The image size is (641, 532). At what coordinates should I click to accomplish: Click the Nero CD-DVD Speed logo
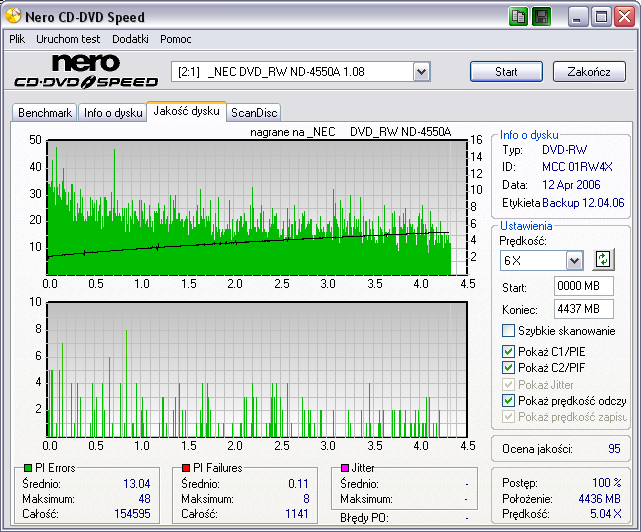point(86,71)
